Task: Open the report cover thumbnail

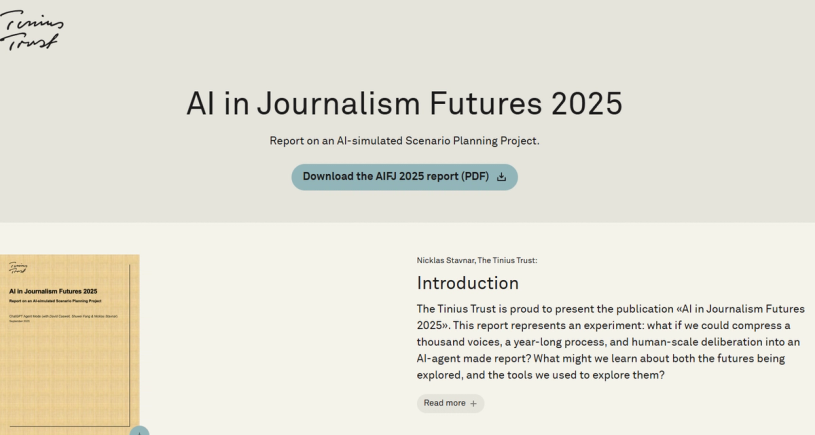Action: point(68,340)
